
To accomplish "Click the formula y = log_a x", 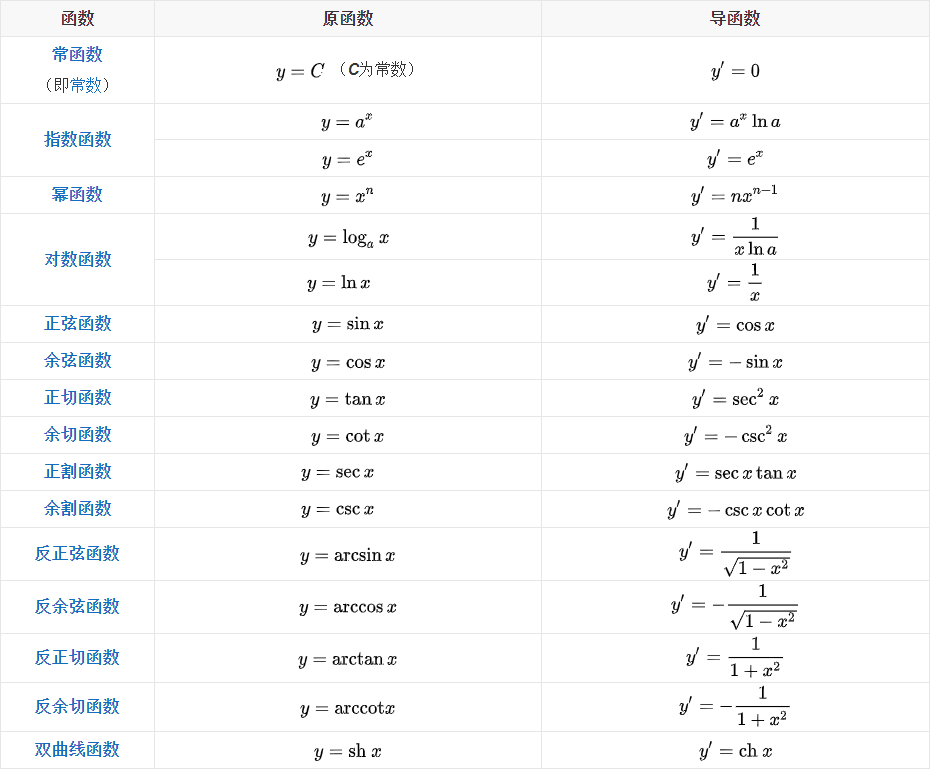I will click(x=348, y=238).
